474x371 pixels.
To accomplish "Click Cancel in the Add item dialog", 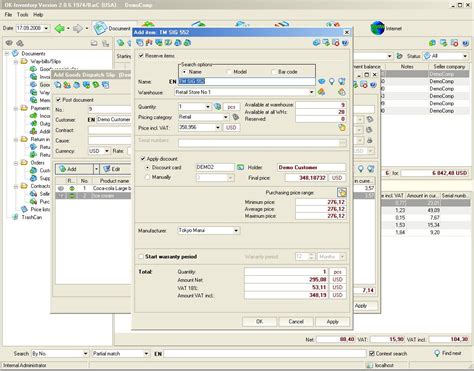I will (x=296, y=321).
